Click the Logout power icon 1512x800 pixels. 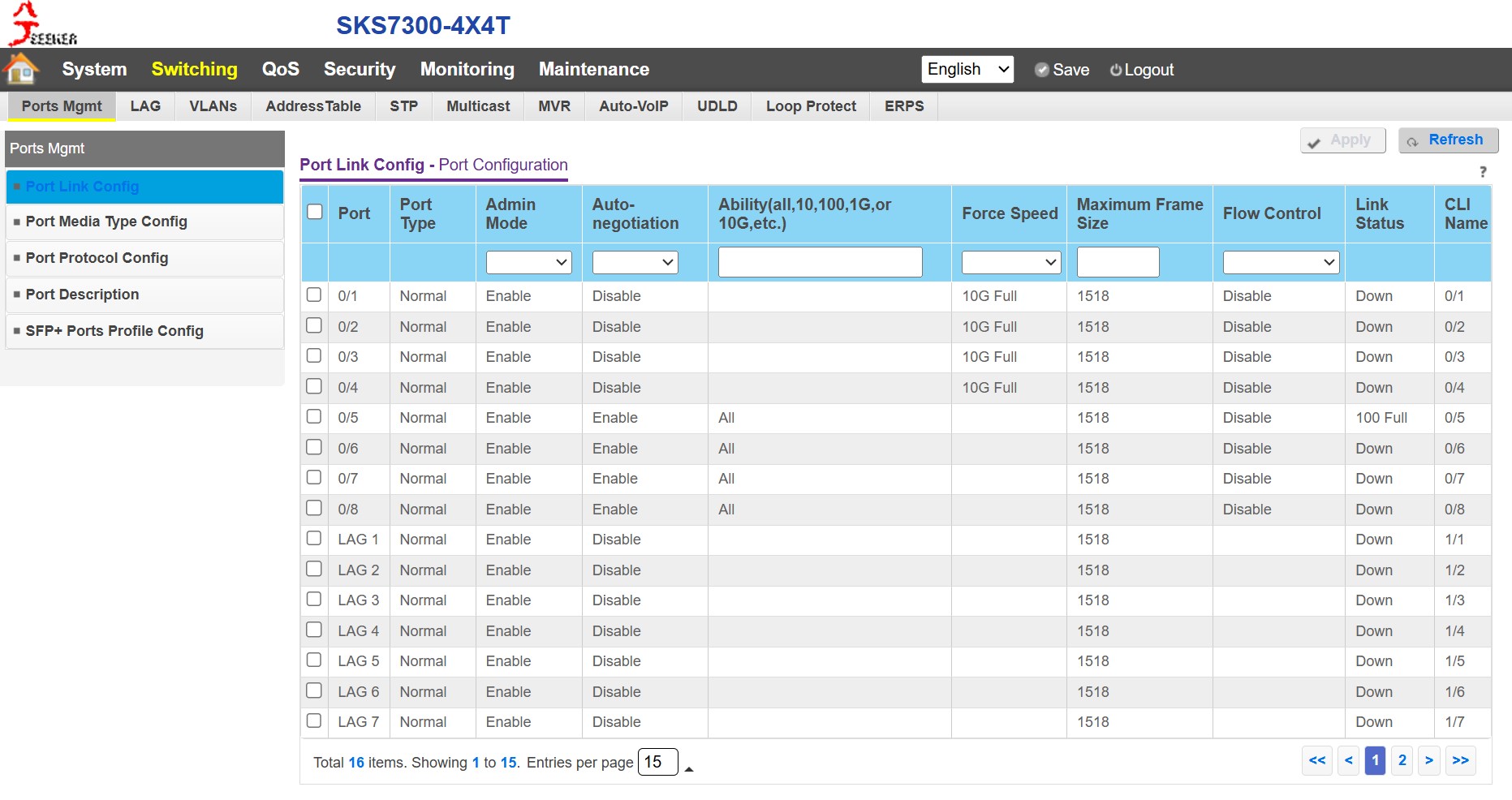[1116, 70]
